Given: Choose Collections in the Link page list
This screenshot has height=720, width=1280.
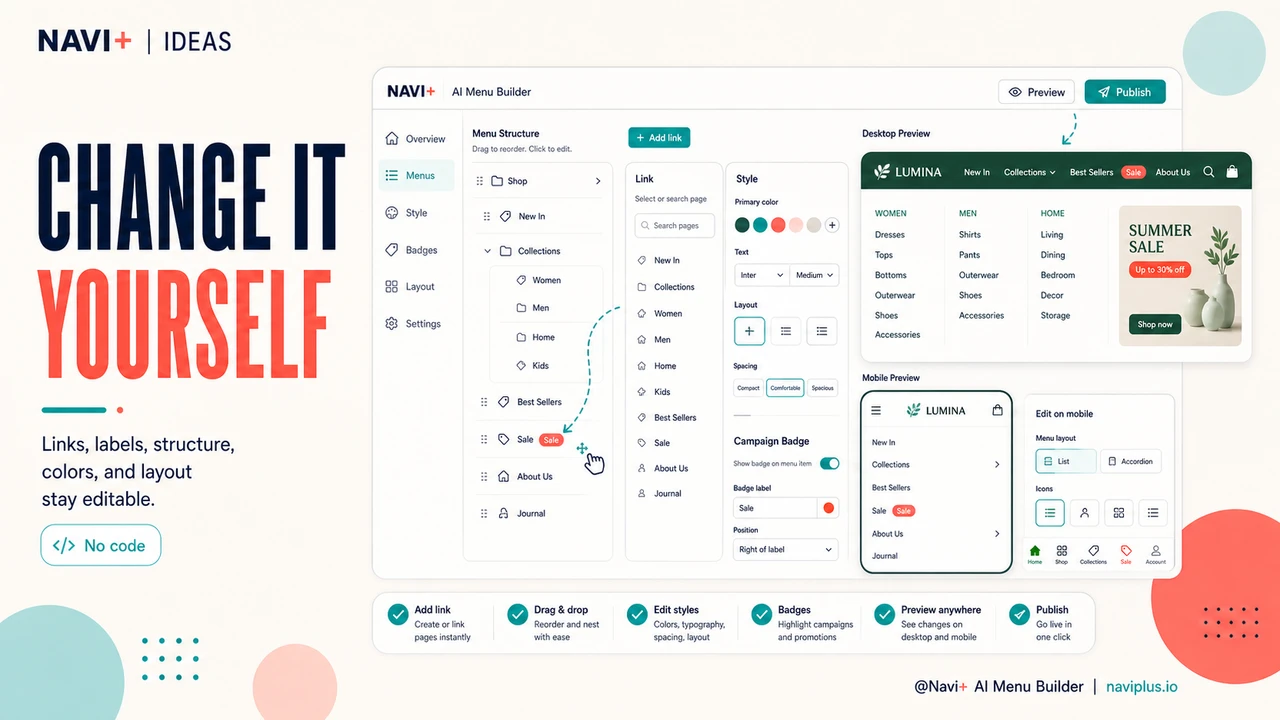Looking at the screenshot, I should click(x=674, y=287).
